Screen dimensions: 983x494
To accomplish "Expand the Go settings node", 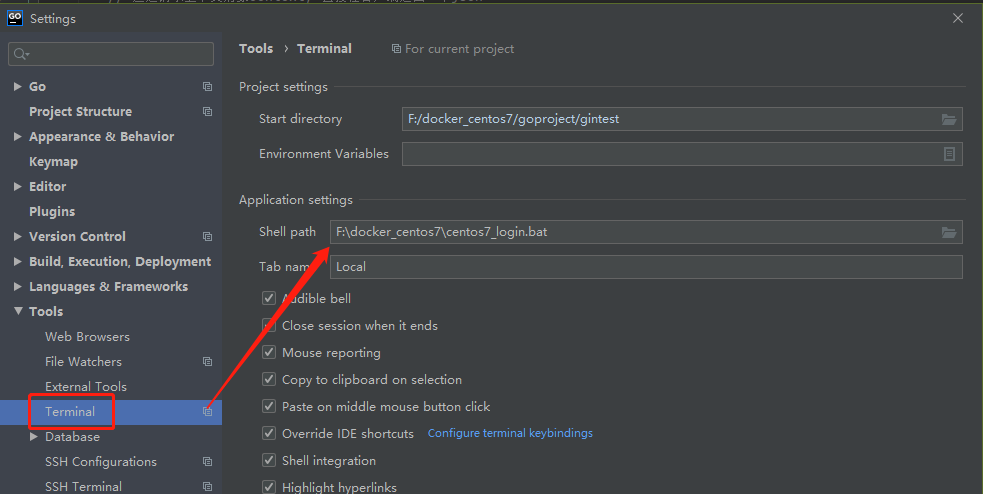I will tap(18, 87).
